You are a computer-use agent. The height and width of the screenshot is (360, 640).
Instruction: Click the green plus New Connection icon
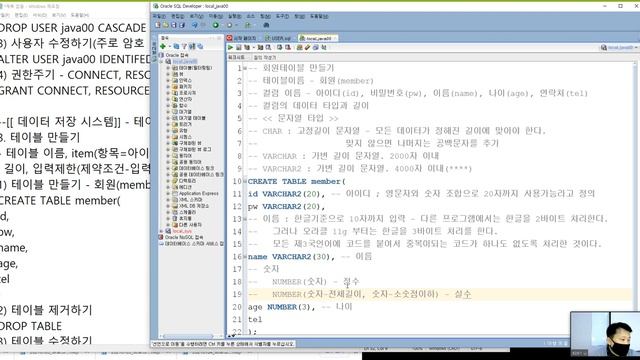tap(163, 47)
